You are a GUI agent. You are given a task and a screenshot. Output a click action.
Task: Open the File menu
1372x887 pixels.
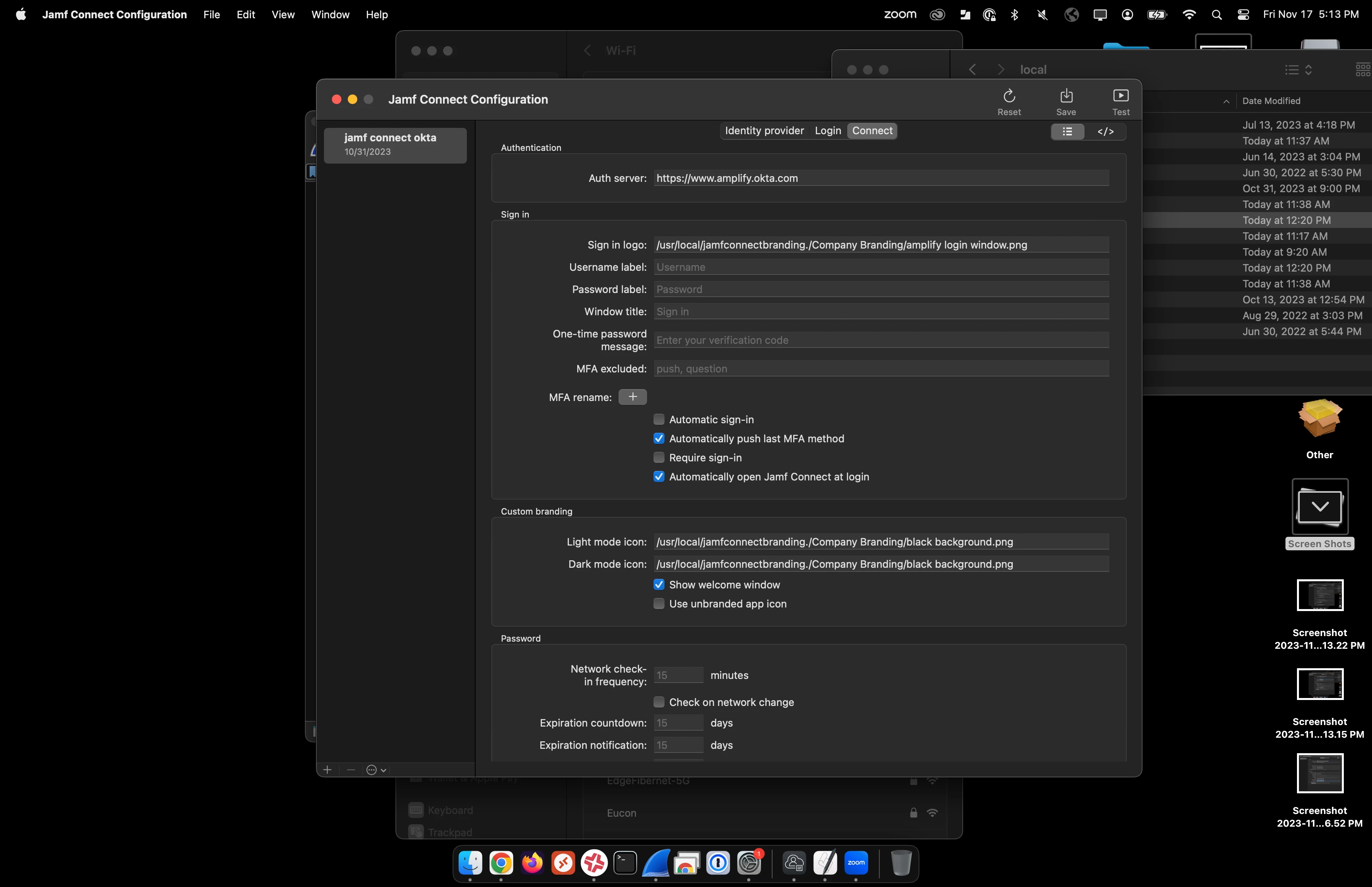coord(211,14)
